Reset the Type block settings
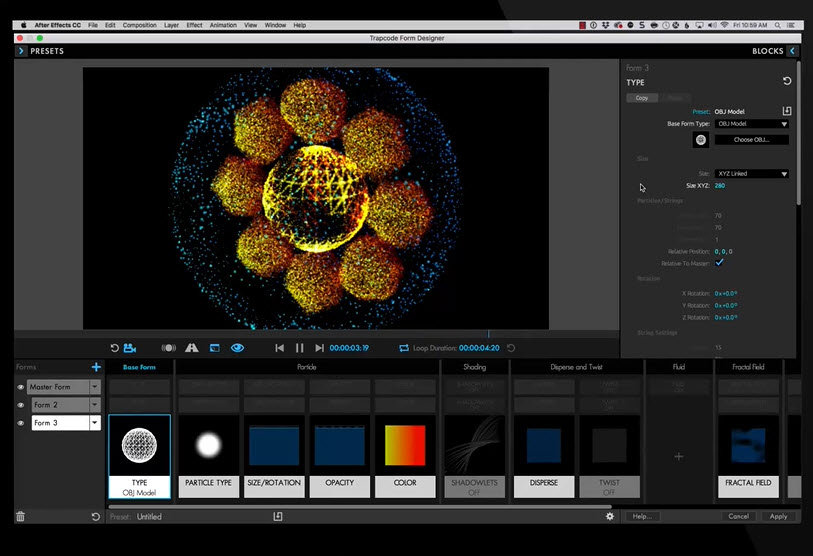This screenshot has height=556, width=813. [x=787, y=81]
